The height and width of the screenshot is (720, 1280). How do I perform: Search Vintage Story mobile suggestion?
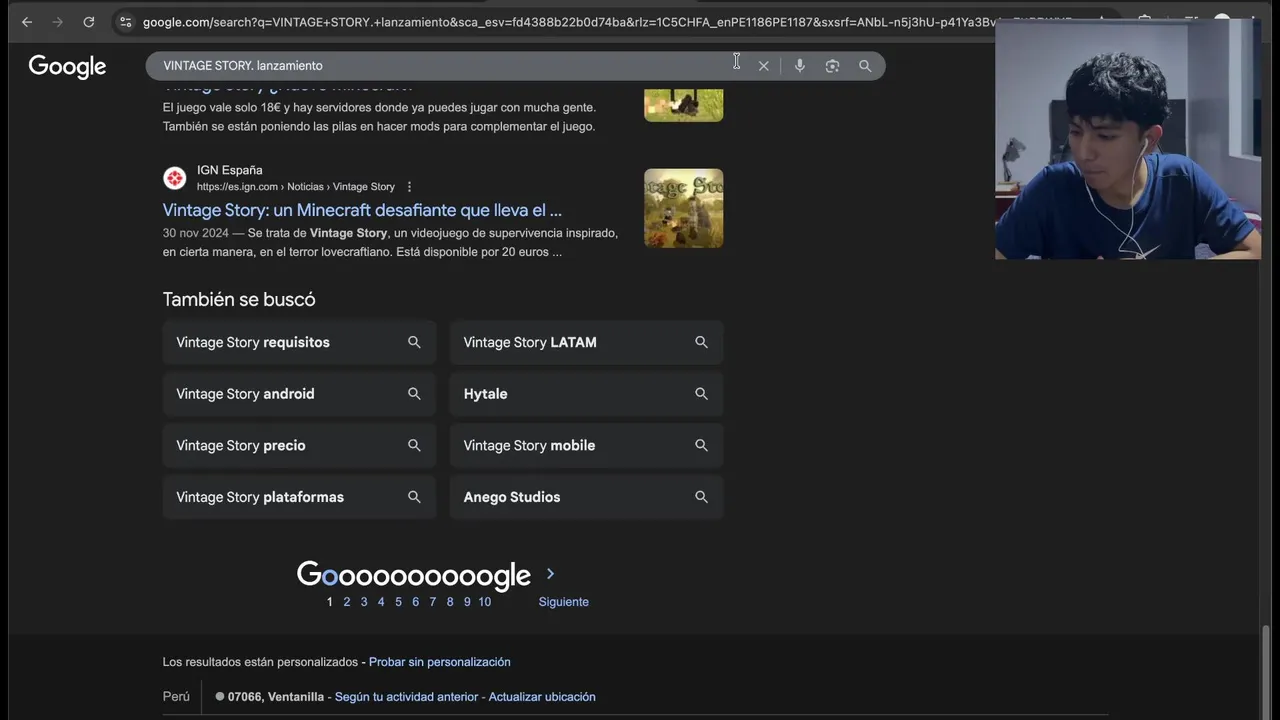pyautogui.click(x=586, y=445)
